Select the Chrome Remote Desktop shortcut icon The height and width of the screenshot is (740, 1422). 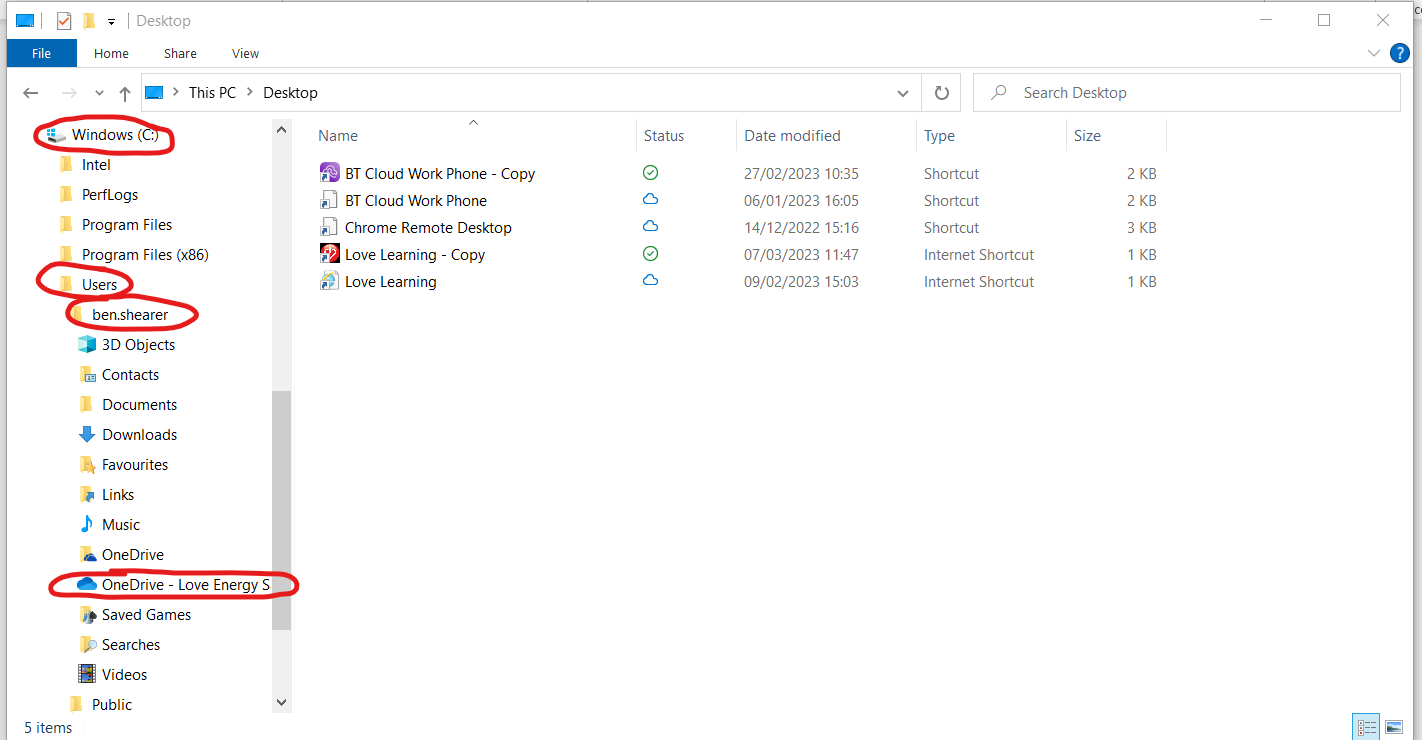point(329,227)
